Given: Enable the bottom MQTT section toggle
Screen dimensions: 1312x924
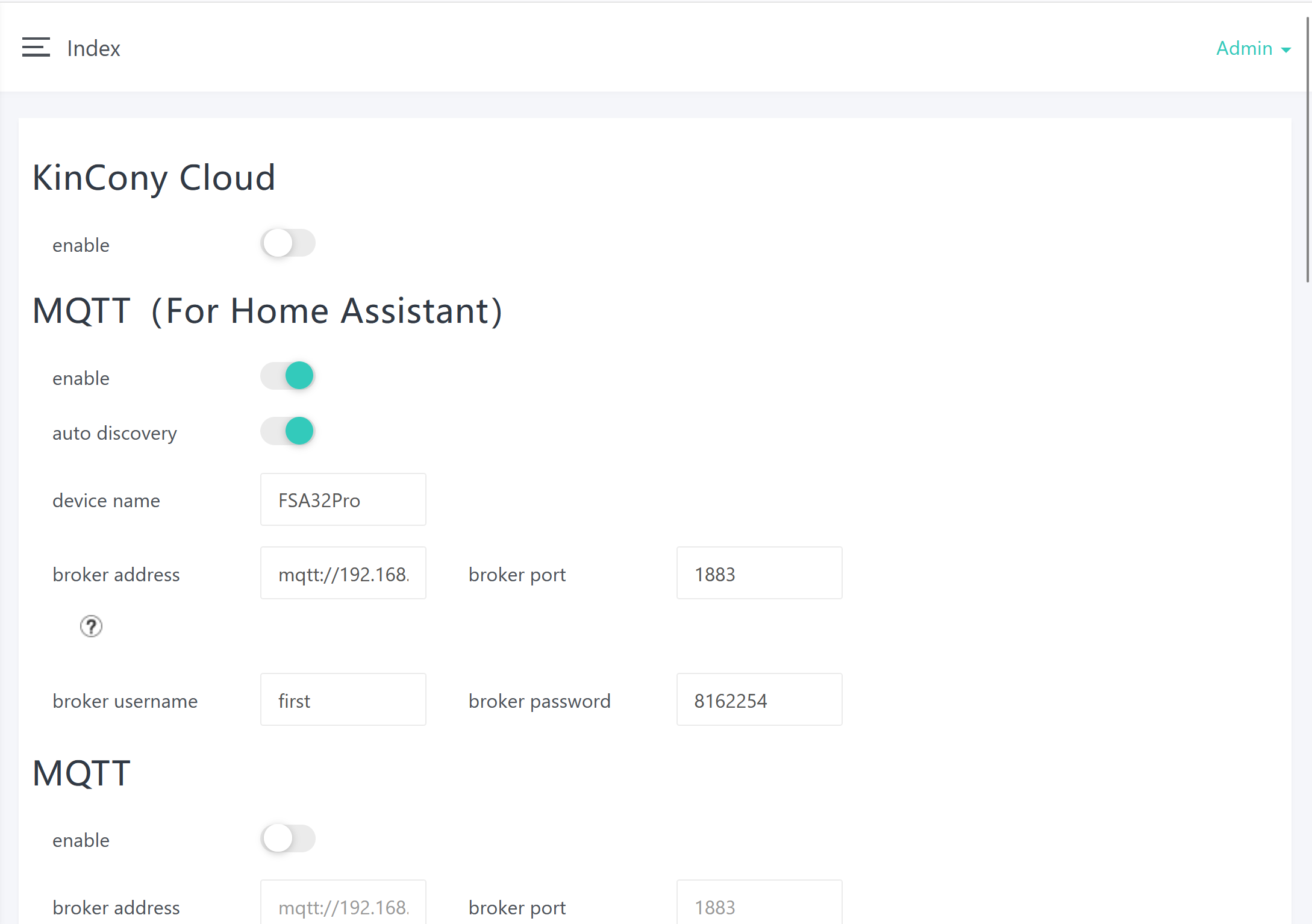Looking at the screenshot, I should pos(288,838).
